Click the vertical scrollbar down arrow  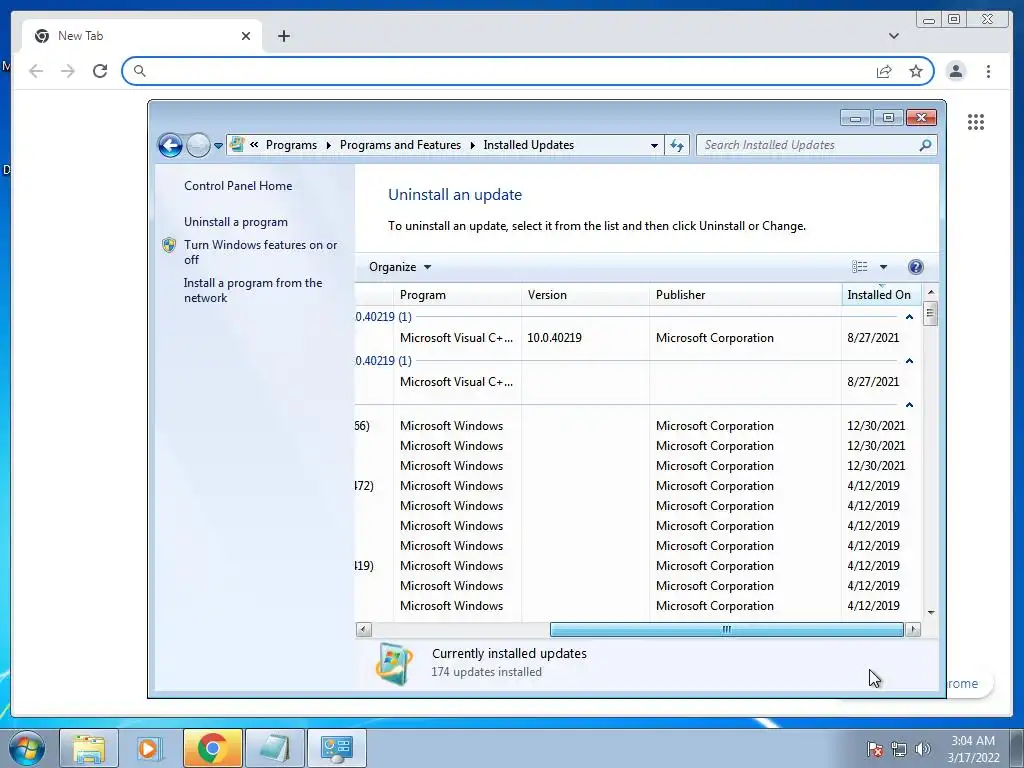(x=931, y=613)
